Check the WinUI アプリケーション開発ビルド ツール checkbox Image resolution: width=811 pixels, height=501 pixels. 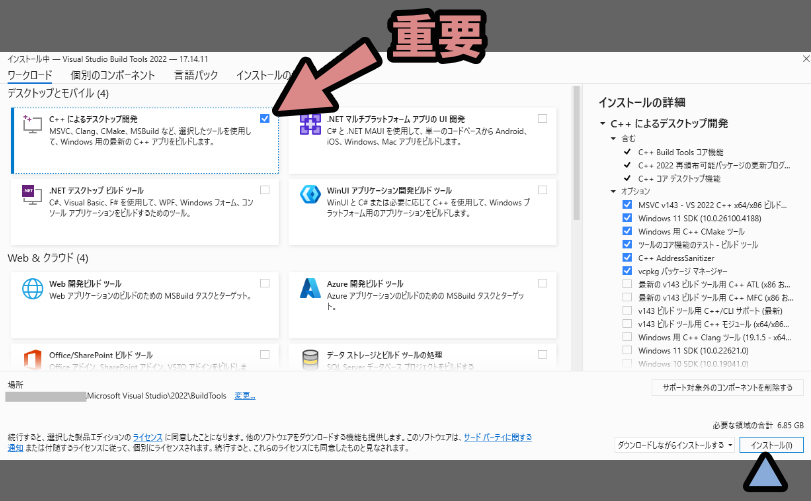tap(543, 190)
